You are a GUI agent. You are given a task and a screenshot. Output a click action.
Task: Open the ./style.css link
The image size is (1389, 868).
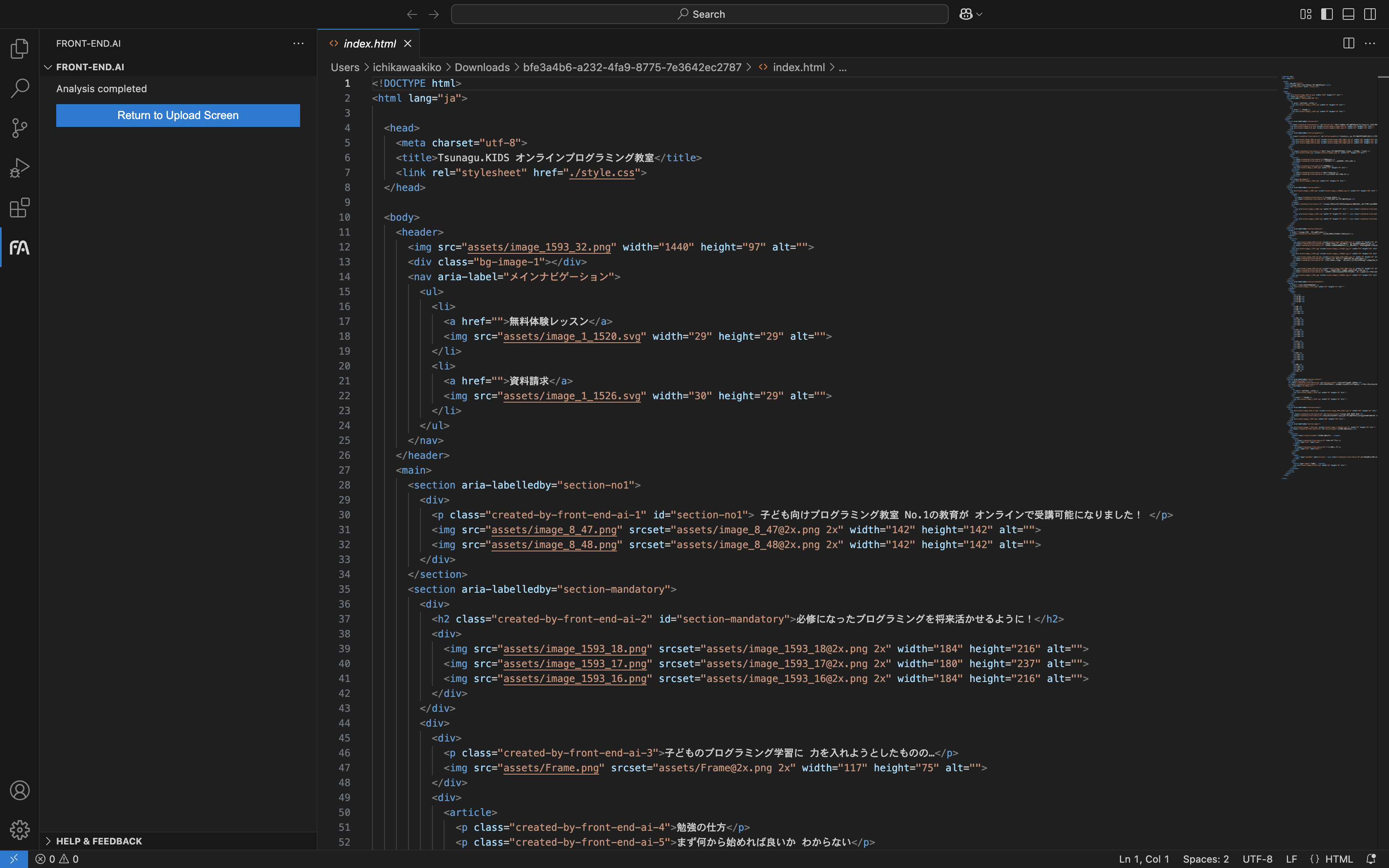601,173
